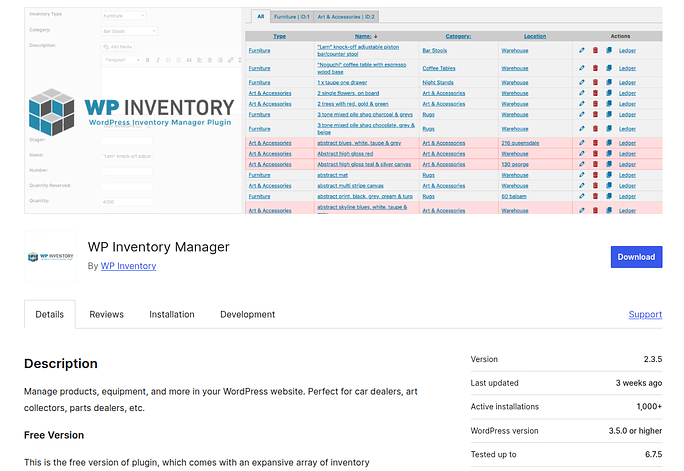This screenshot has width=684, height=471.
Task: Delete the "Abstract high gloss teal & silver canvas" row
Action: pos(595,164)
